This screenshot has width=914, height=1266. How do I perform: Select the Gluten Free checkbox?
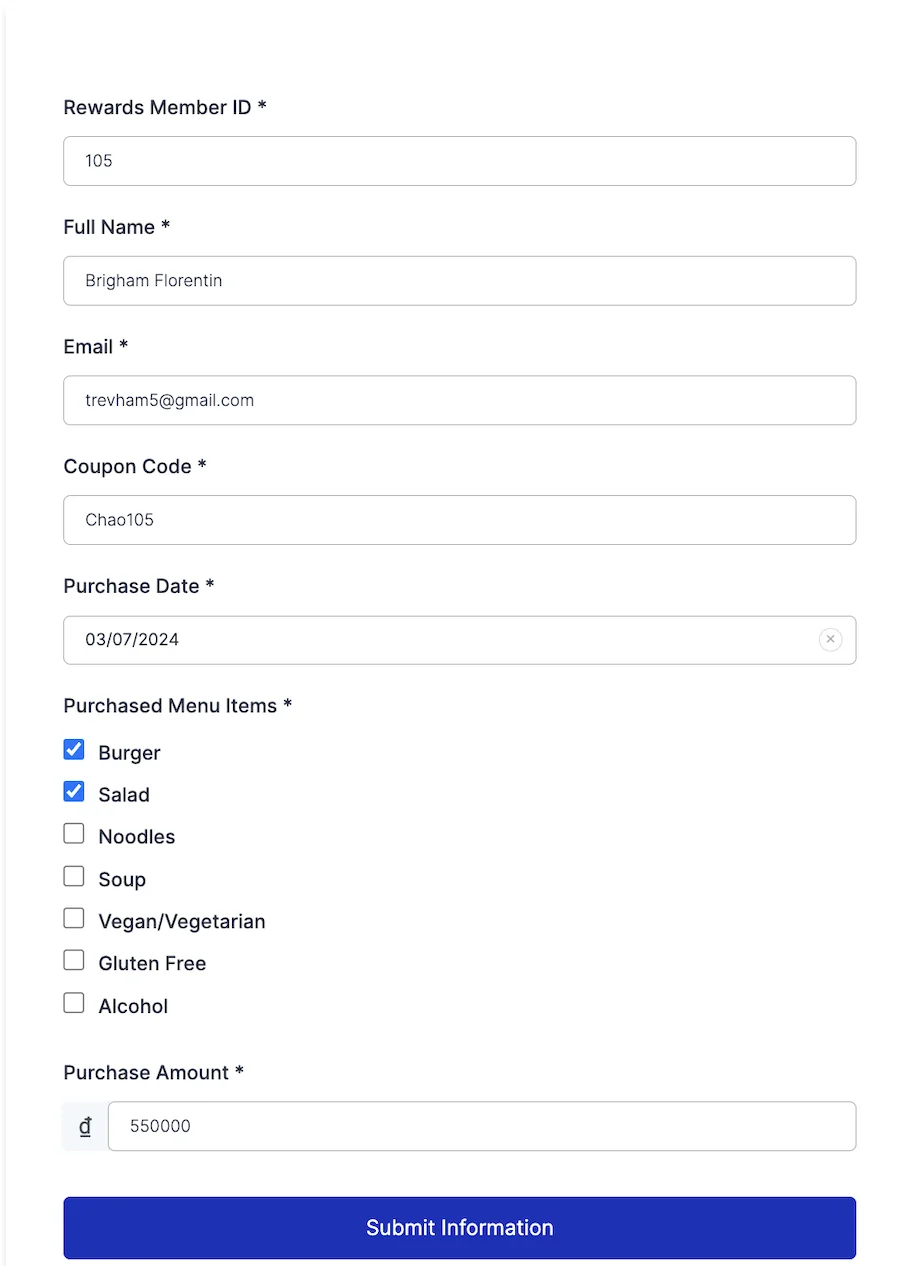tap(74, 961)
